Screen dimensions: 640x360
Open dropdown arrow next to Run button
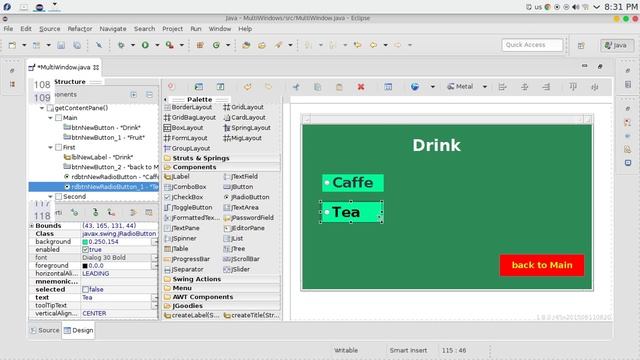tap(157, 45)
